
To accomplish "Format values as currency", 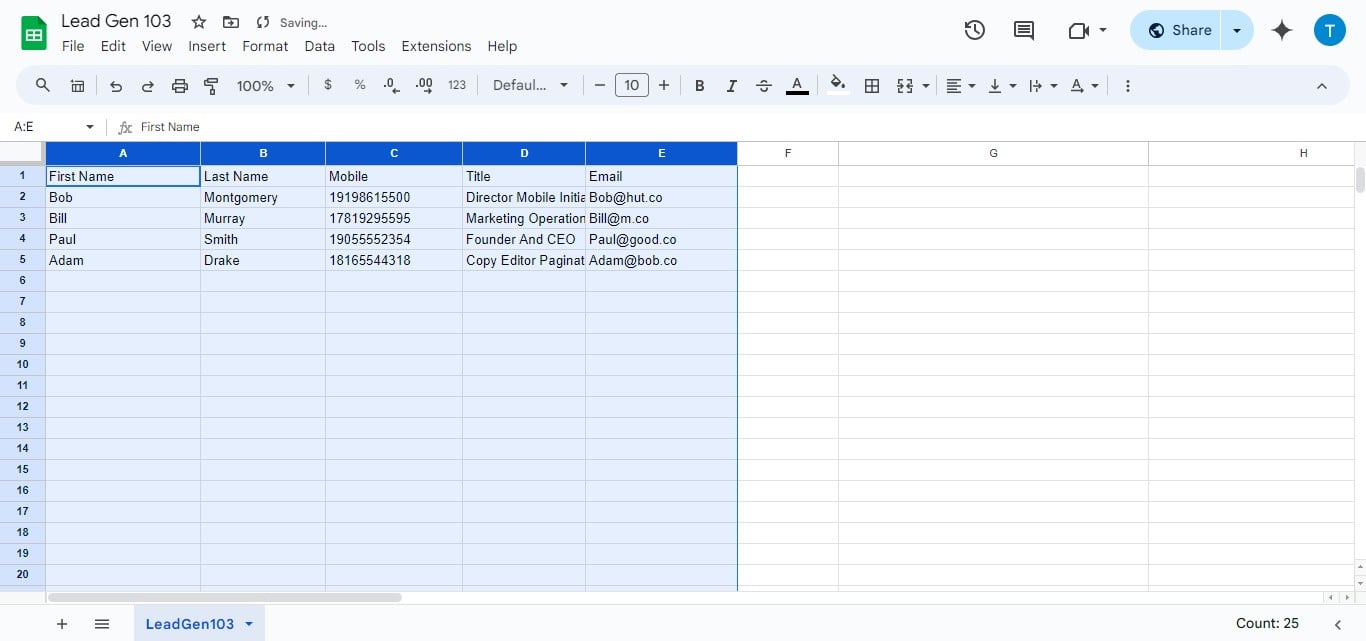I will point(328,85).
